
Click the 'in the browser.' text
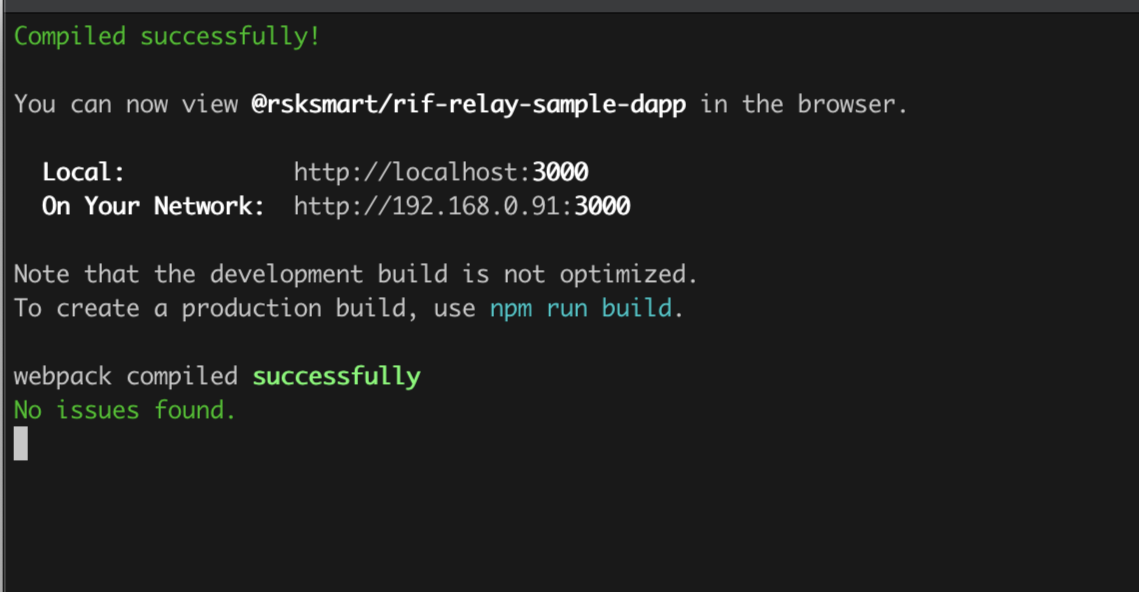tap(804, 104)
